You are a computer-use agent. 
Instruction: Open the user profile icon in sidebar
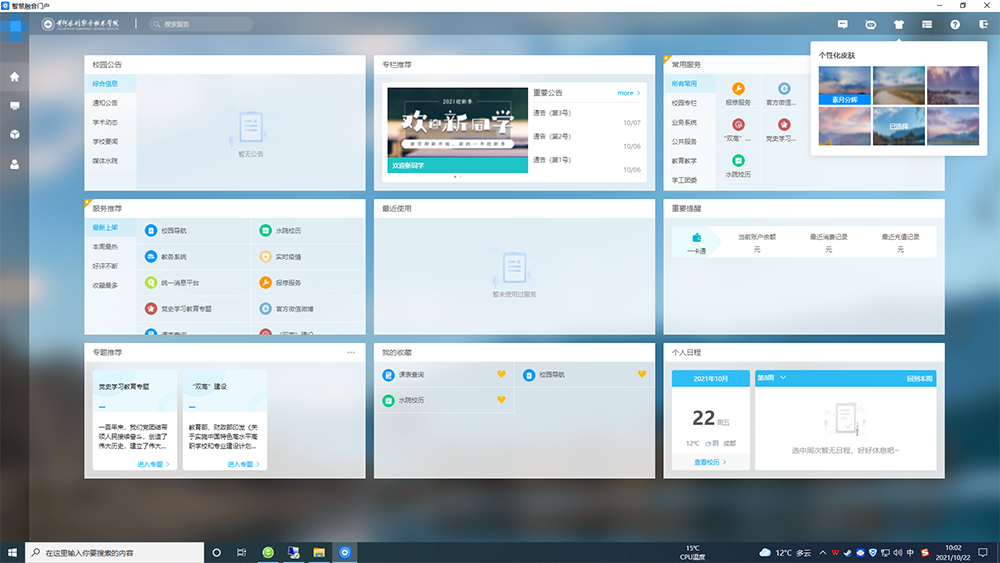(14, 164)
